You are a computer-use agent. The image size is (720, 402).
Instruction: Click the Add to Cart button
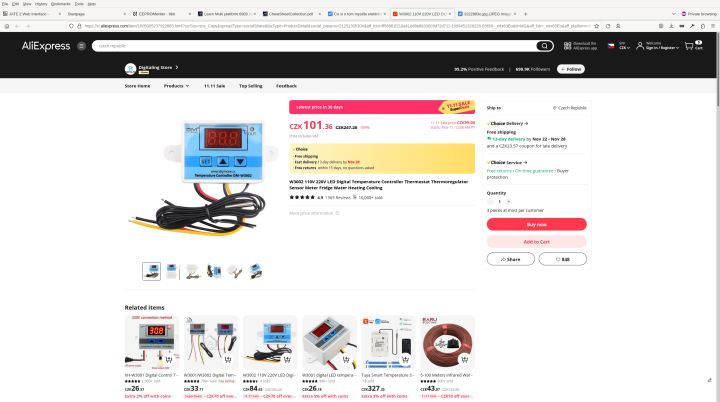click(536, 242)
